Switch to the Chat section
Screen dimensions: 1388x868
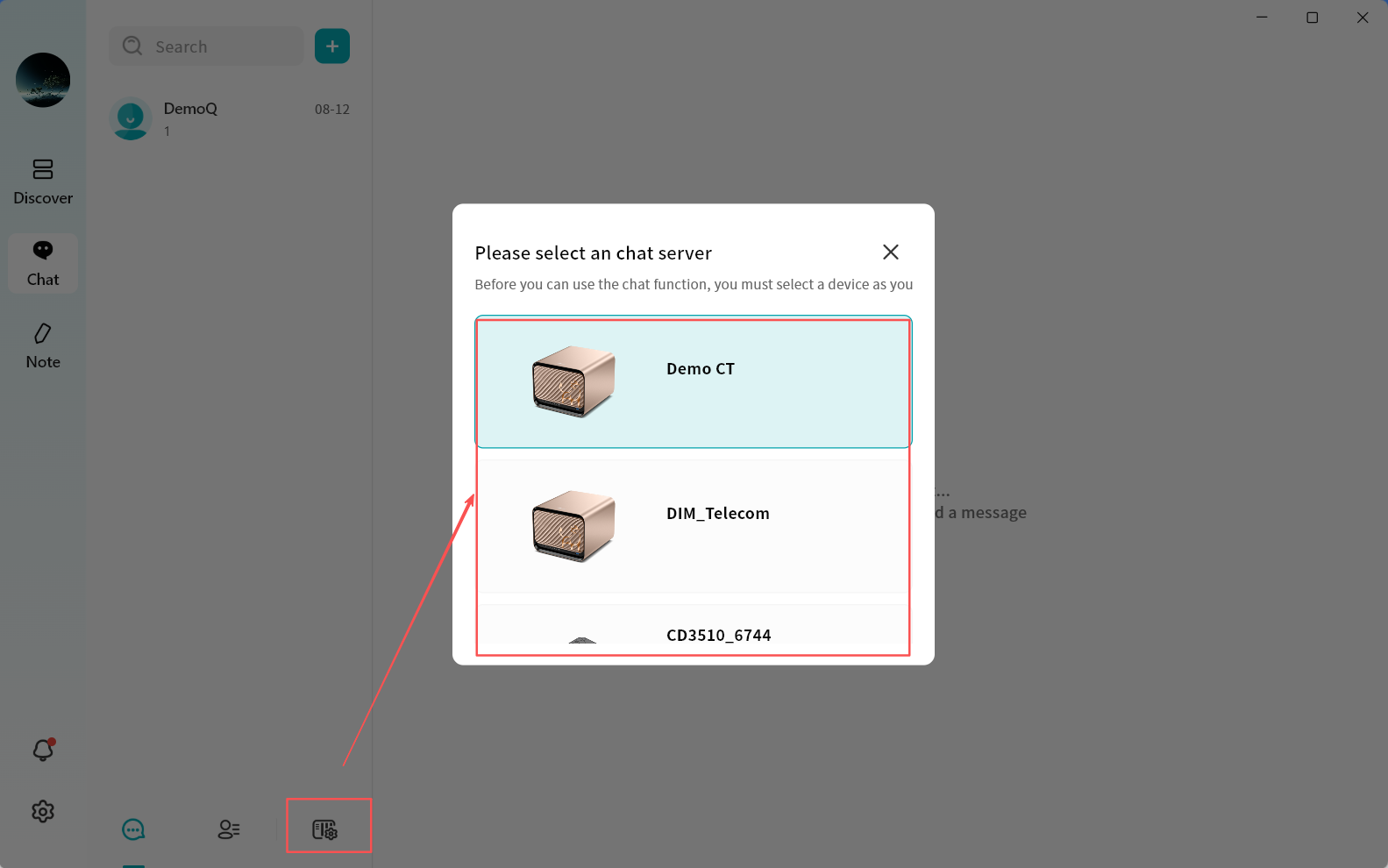43,263
